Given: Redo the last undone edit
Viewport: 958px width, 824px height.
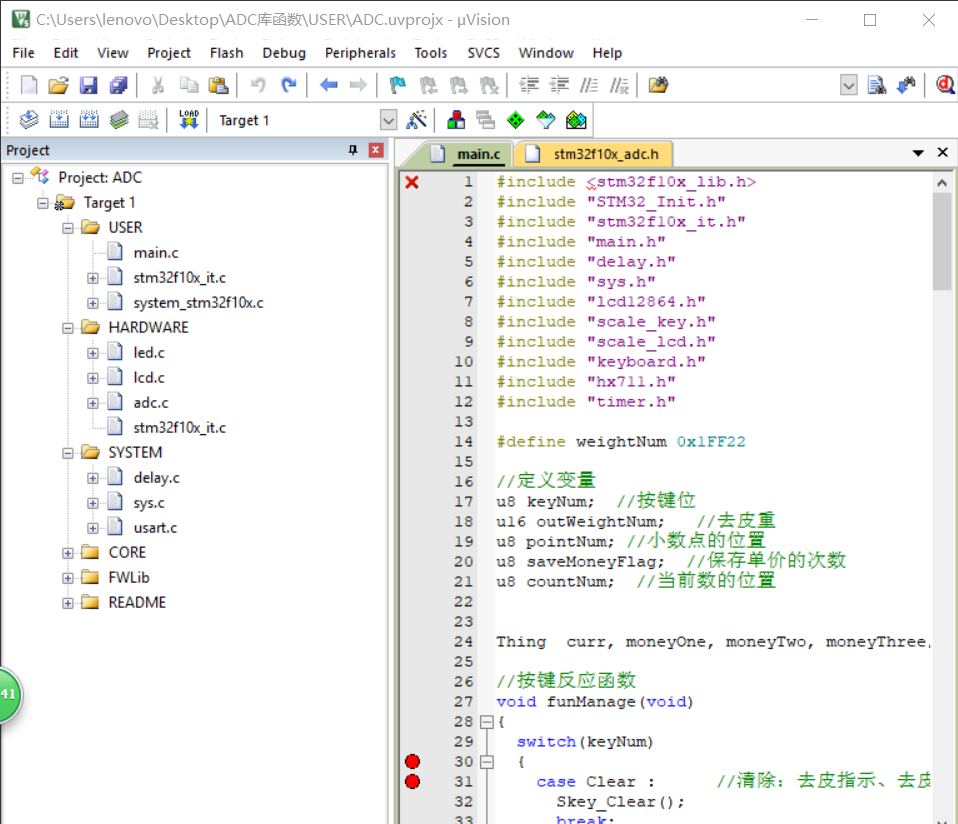Looking at the screenshot, I should click(x=288, y=85).
